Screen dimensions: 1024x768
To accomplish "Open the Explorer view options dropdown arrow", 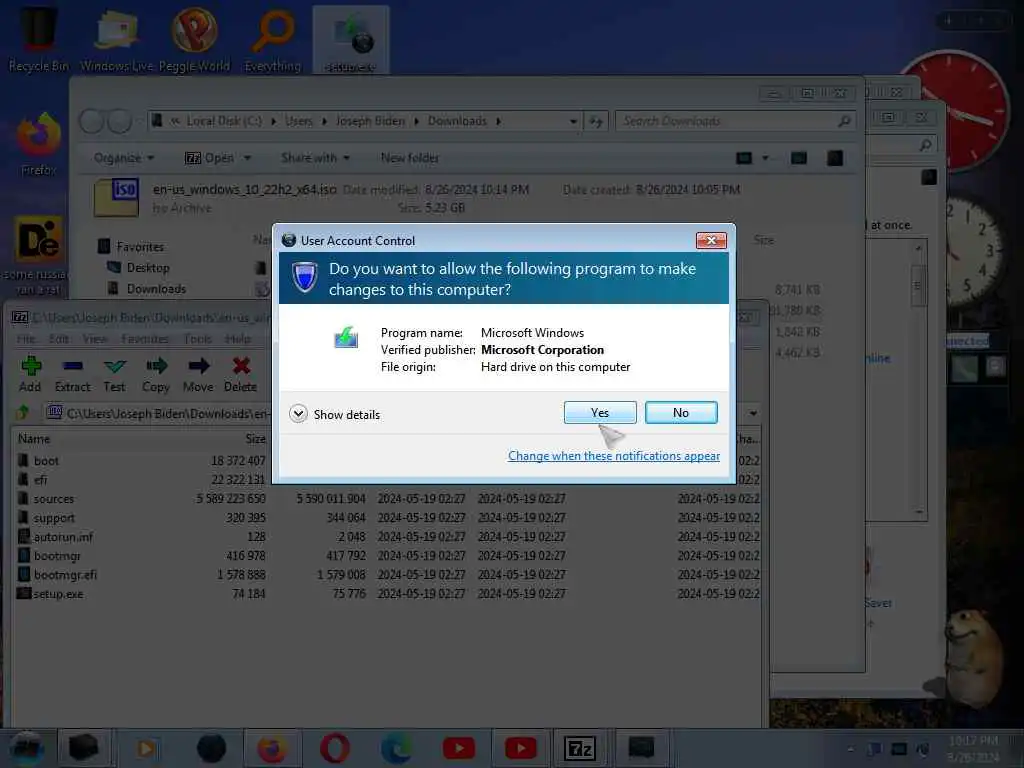I will (765, 158).
